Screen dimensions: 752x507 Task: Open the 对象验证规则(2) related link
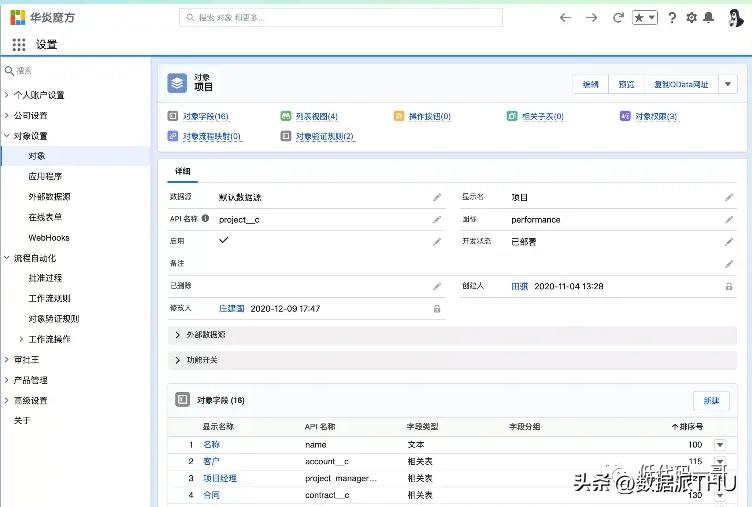click(325, 137)
